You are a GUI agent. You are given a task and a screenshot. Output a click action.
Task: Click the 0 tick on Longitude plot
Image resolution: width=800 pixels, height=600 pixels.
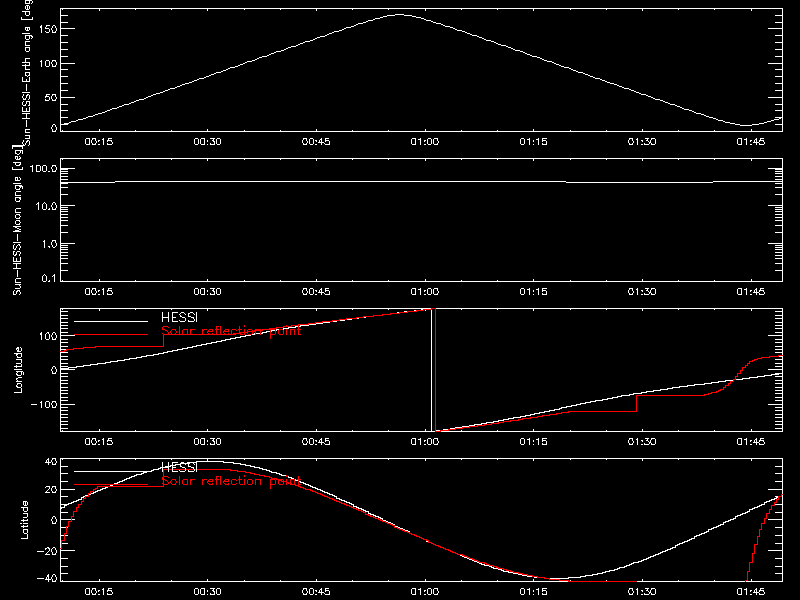55,370
